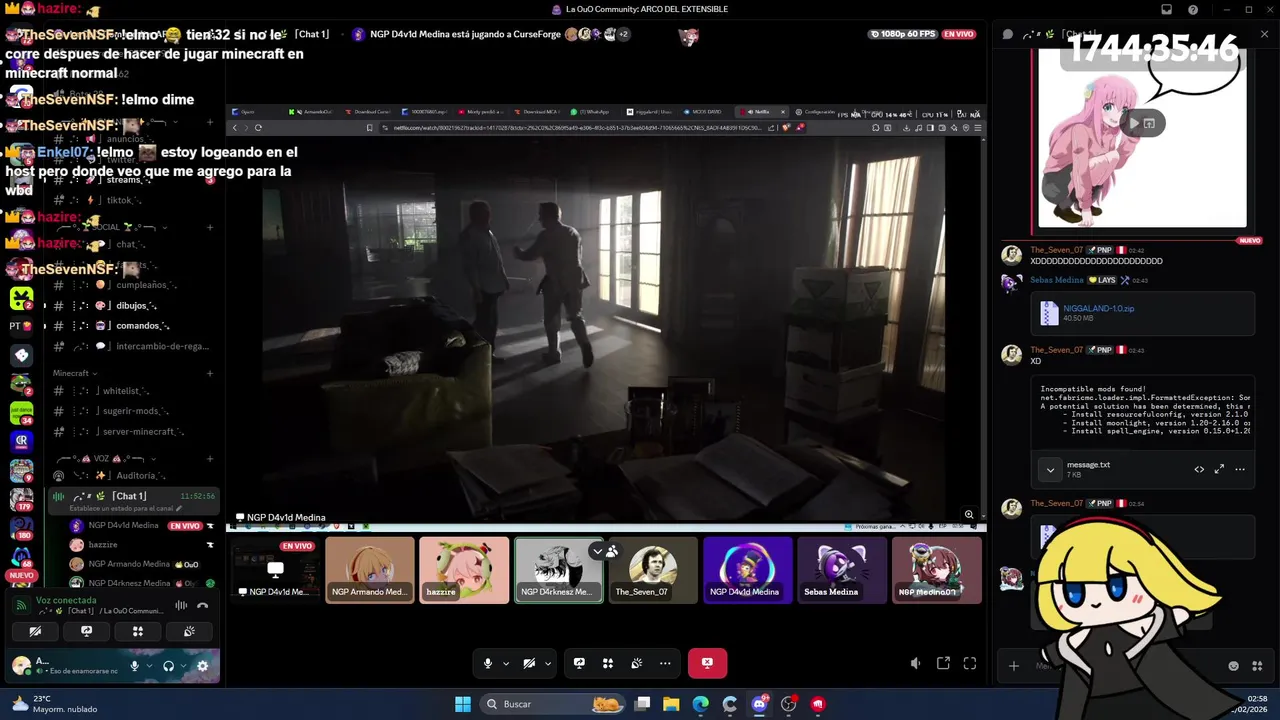Select the Sebas Medina participant tile
The height and width of the screenshot is (720, 1280).
[842, 570]
